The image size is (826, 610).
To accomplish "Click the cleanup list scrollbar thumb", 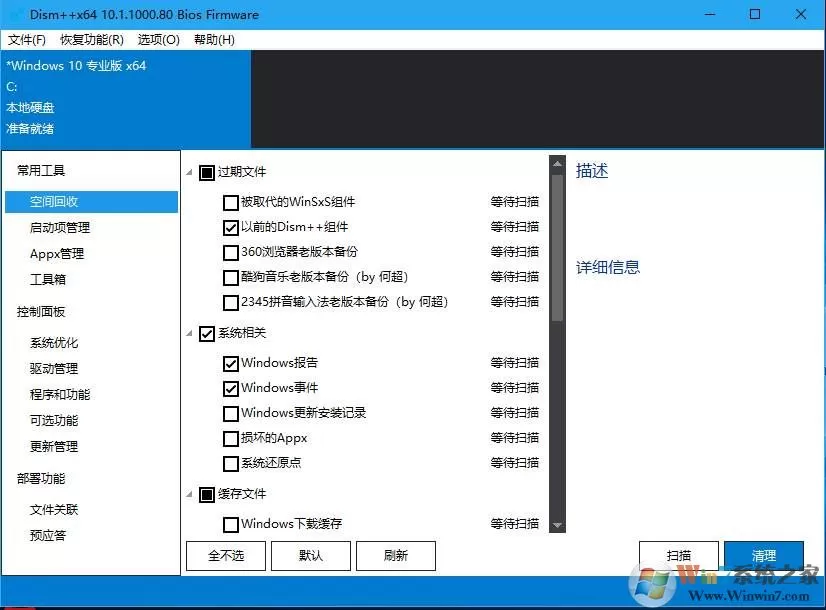I will 557,248.
